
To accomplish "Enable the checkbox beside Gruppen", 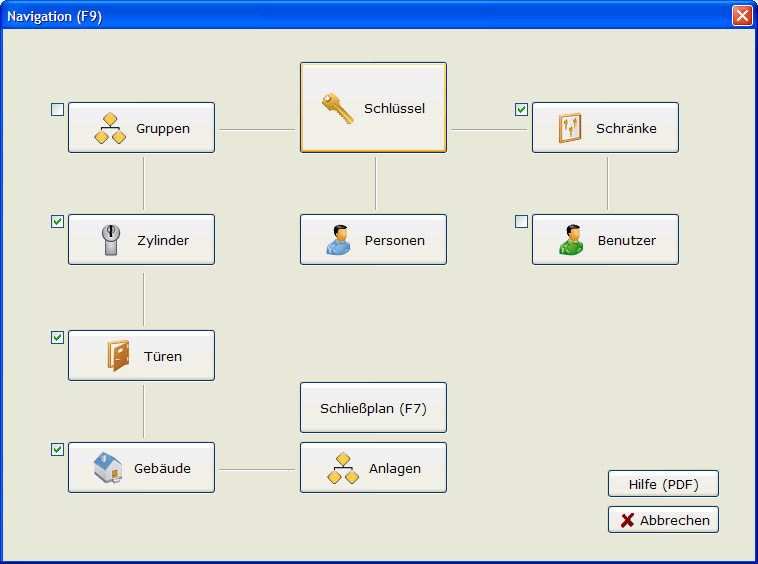I will pos(58,110).
